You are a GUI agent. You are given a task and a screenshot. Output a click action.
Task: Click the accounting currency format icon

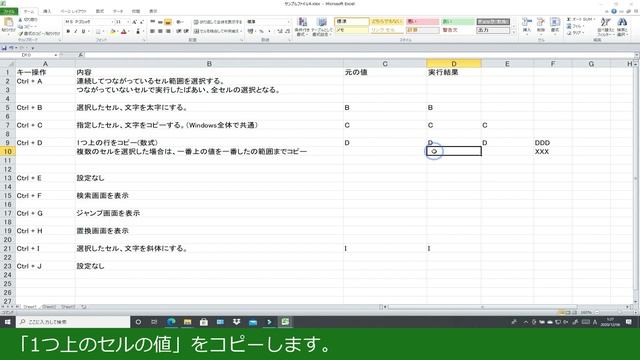click(x=251, y=31)
